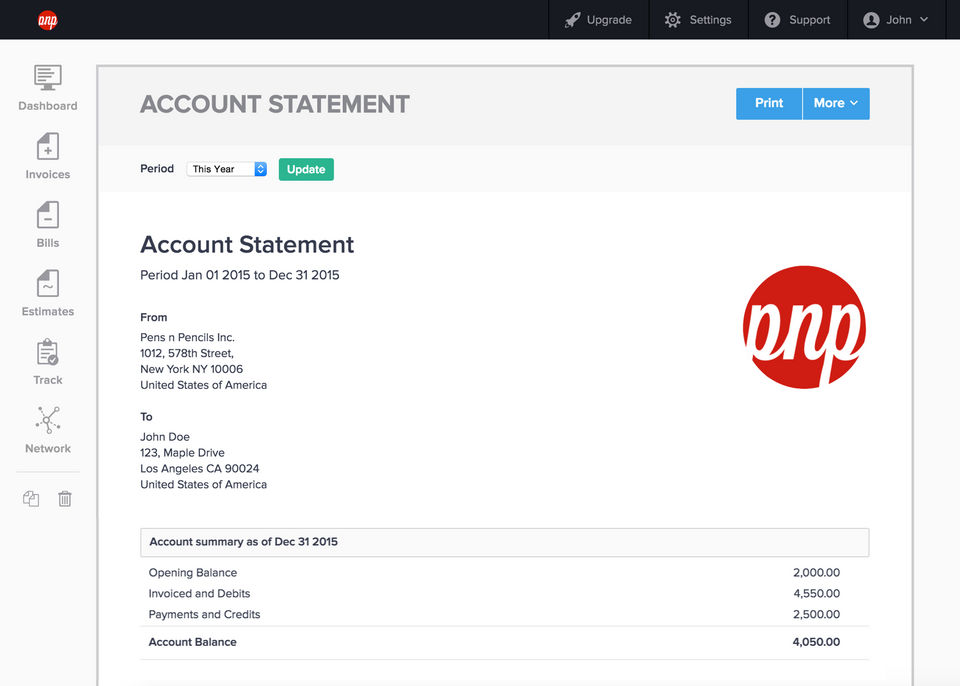Go to Bills in sidebar

pos(47,216)
